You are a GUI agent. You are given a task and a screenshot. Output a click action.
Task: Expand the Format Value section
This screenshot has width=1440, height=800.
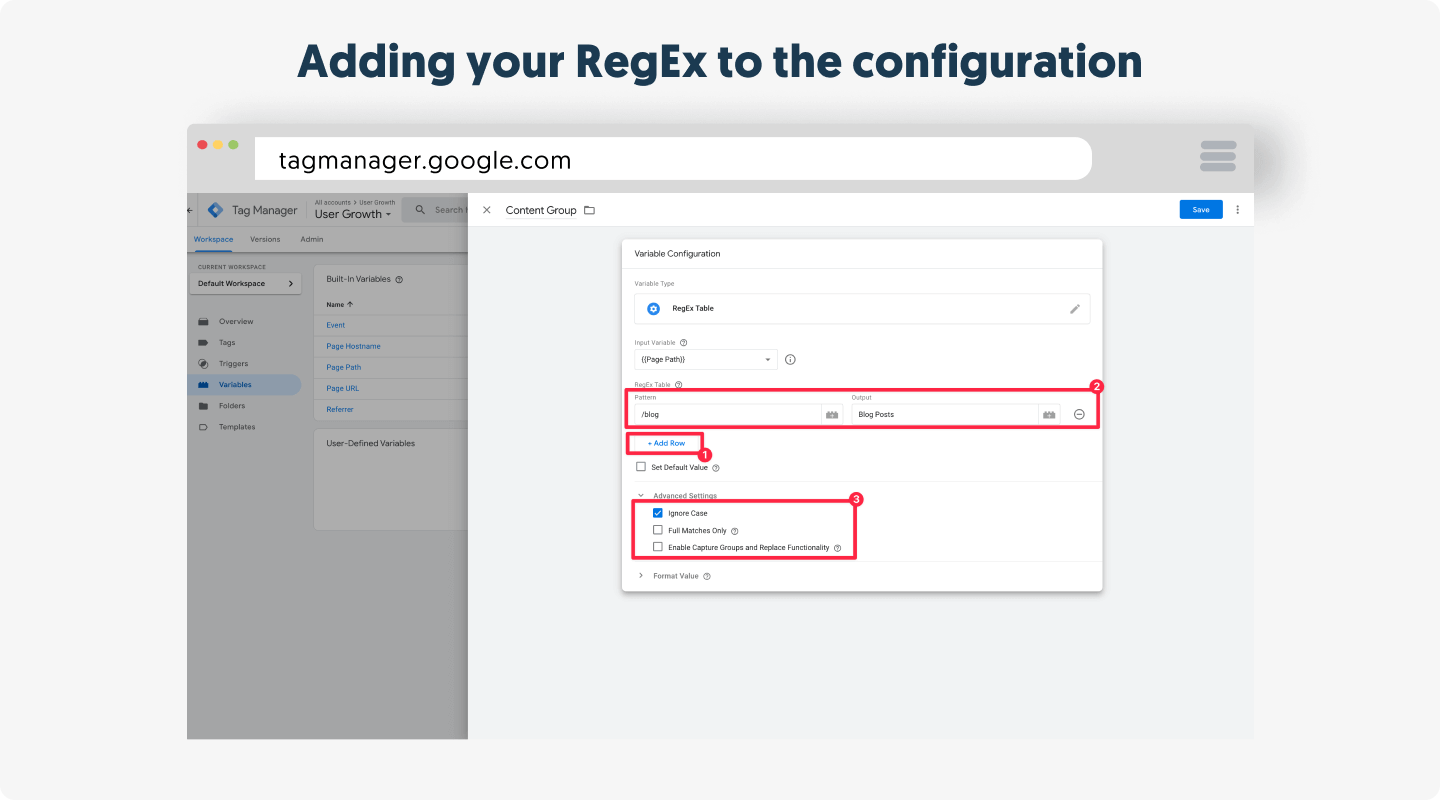tap(641, 576)
